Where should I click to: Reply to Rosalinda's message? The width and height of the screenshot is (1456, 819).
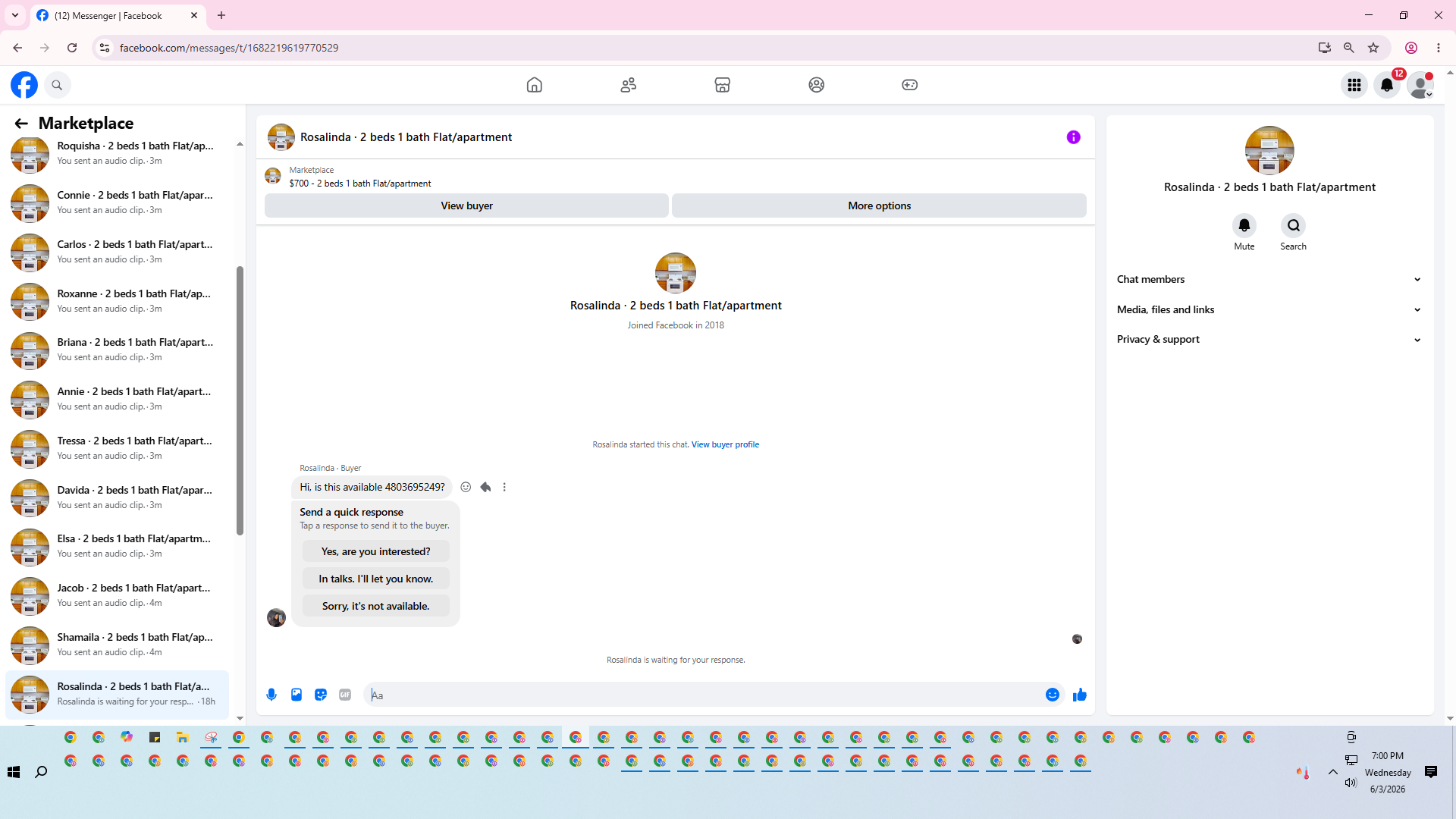point(485,487)
